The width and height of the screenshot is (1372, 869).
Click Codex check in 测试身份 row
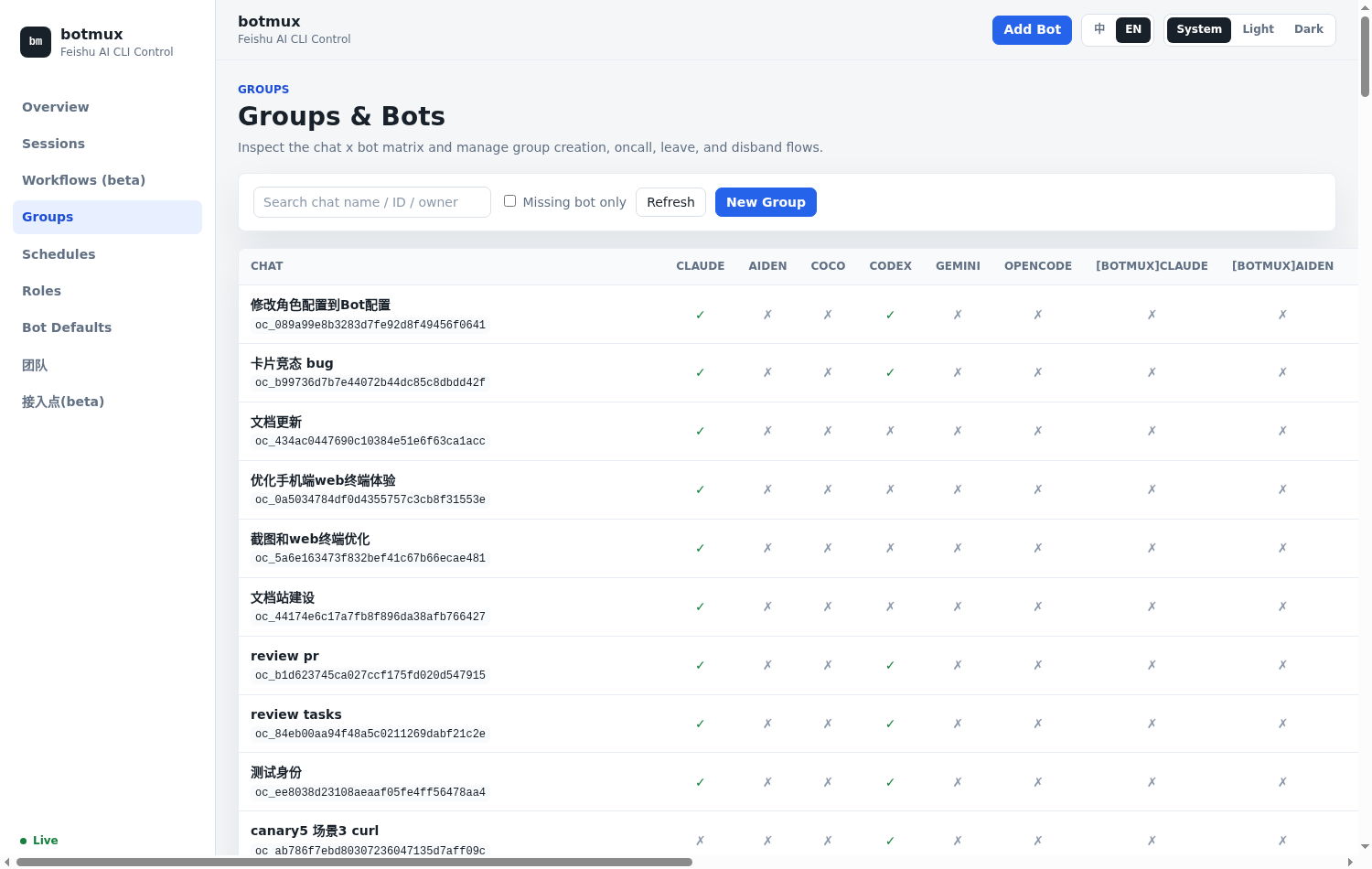click(891, 782)
